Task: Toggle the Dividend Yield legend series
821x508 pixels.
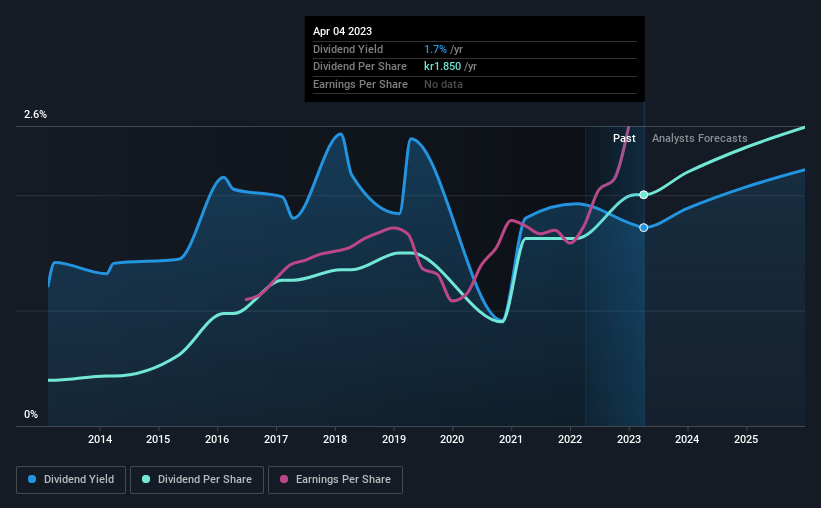Action: (x=71, y=479)
